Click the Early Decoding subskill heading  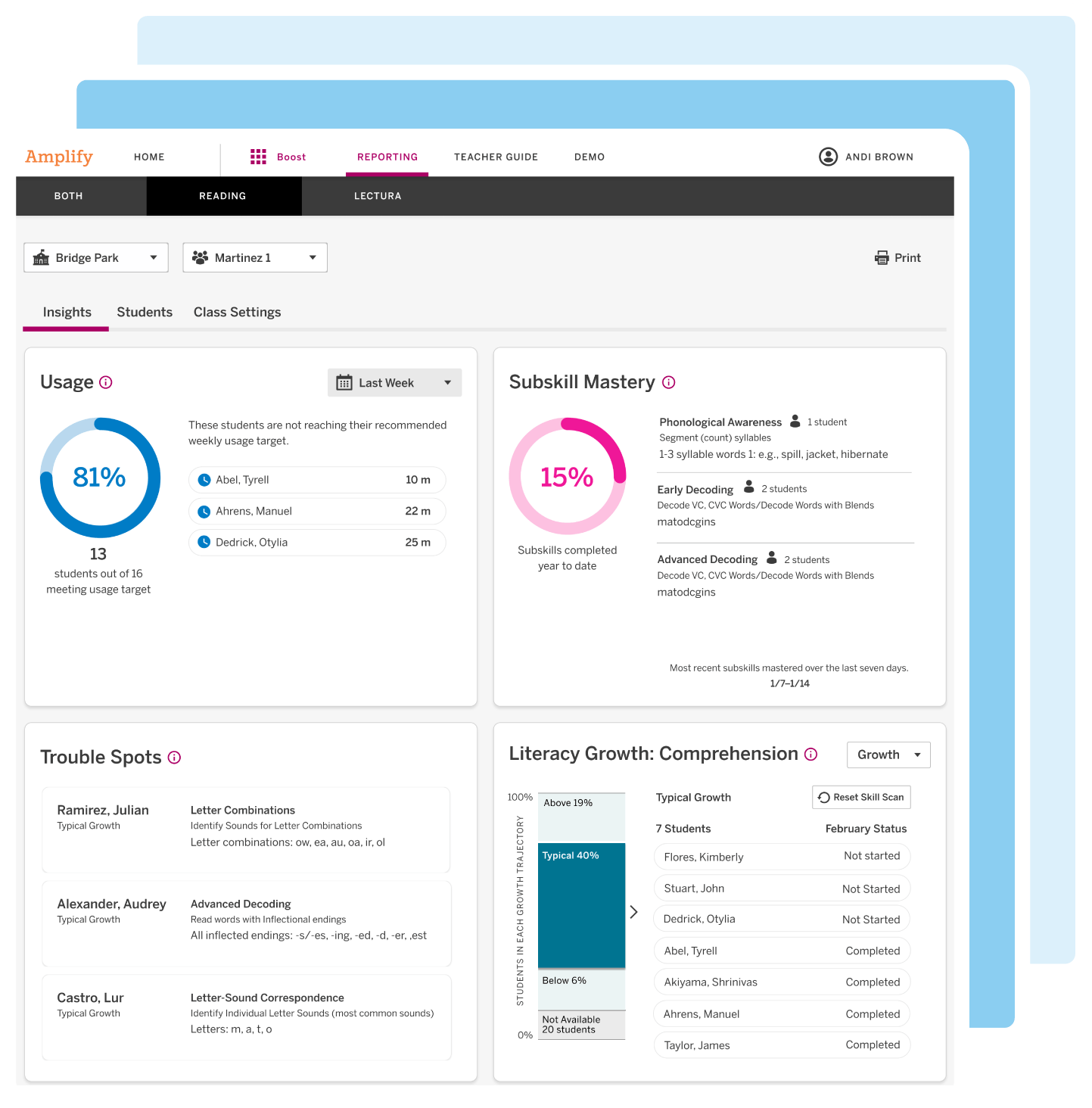pyautogui.click(x=695, y=490)
